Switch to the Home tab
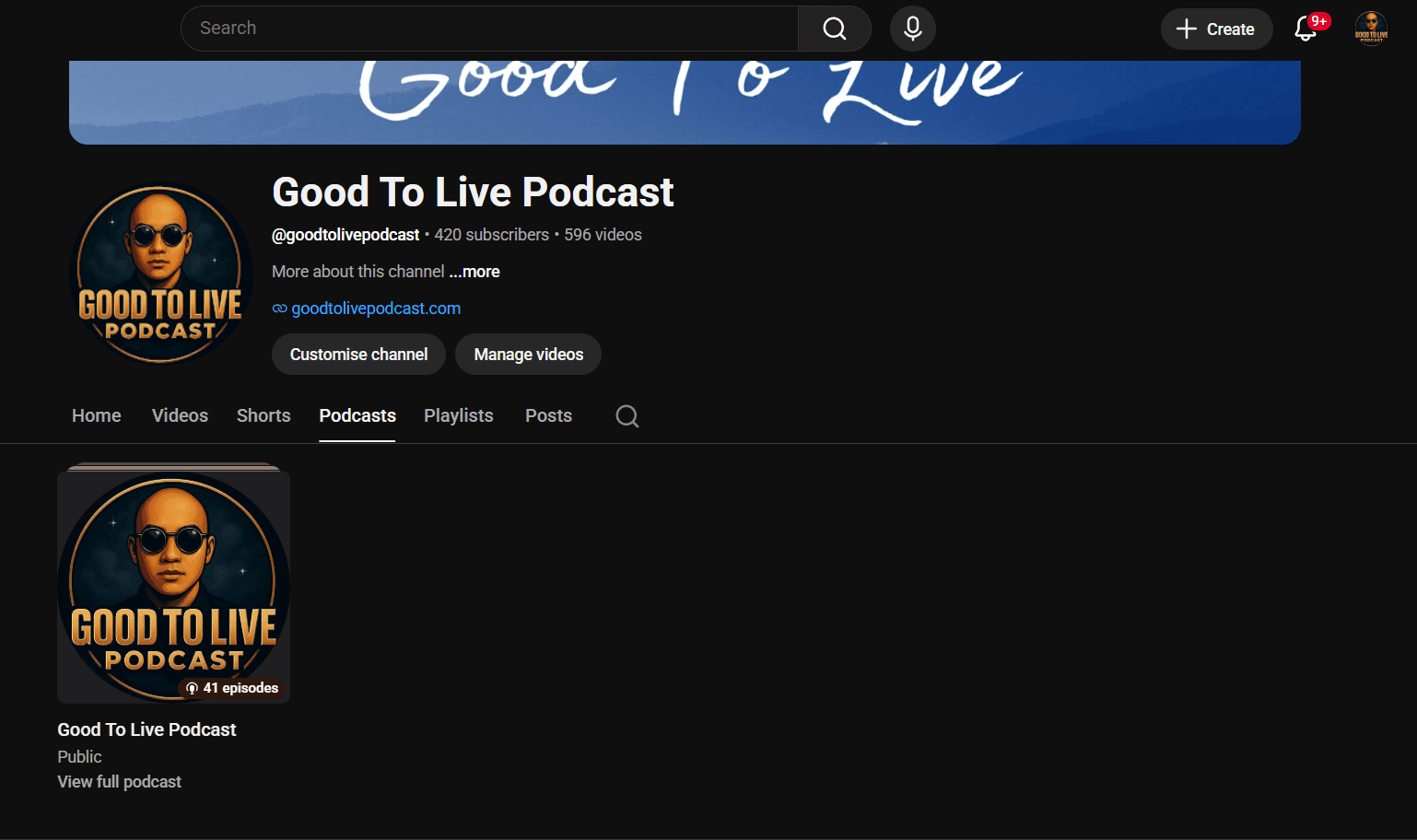The width and height of the screenshot is (1417, 840). coord(97,415)
